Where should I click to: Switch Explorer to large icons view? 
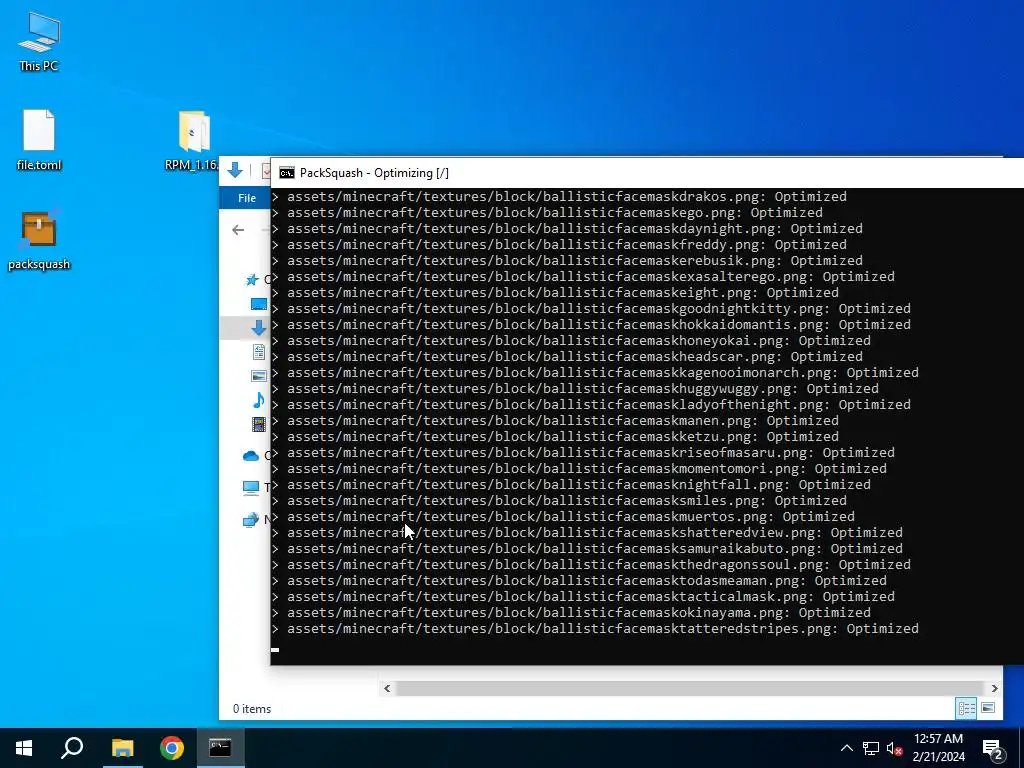988,708
